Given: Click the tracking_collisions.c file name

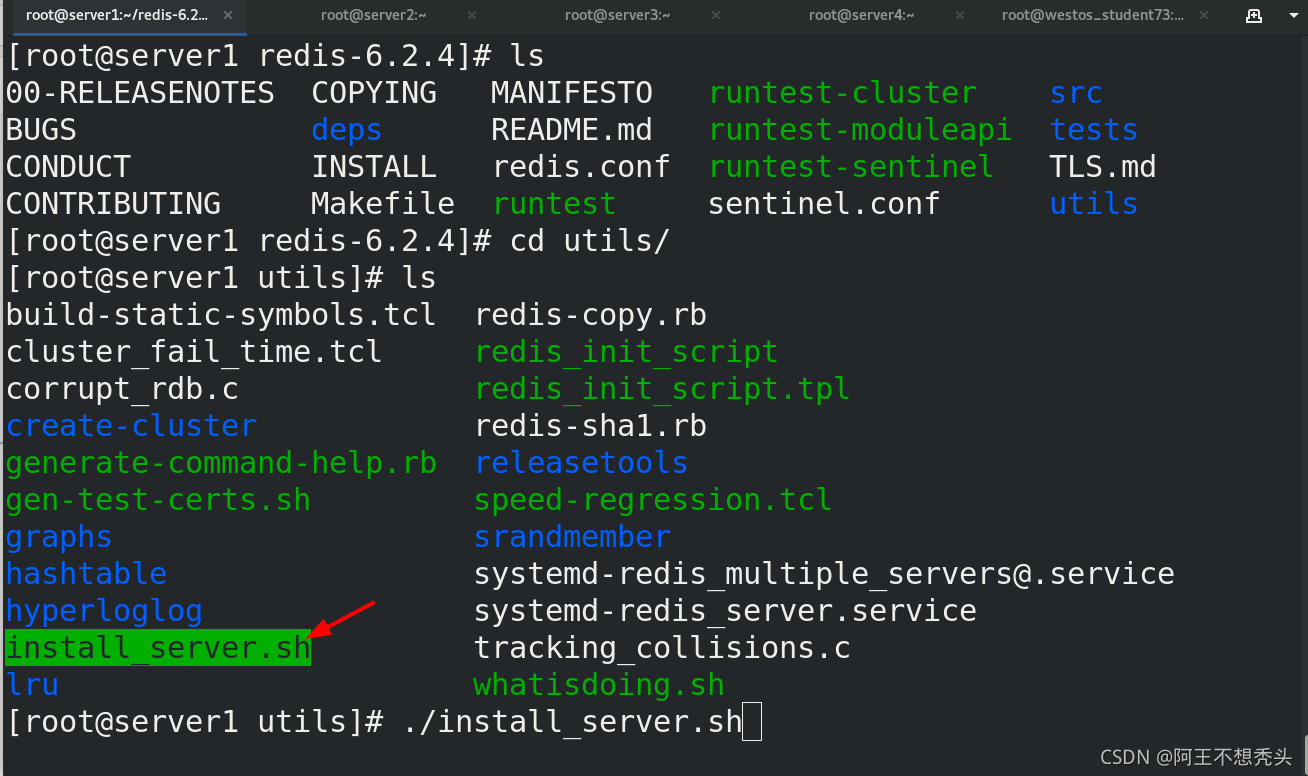Looking at the screenshot, I should [662, 648].
